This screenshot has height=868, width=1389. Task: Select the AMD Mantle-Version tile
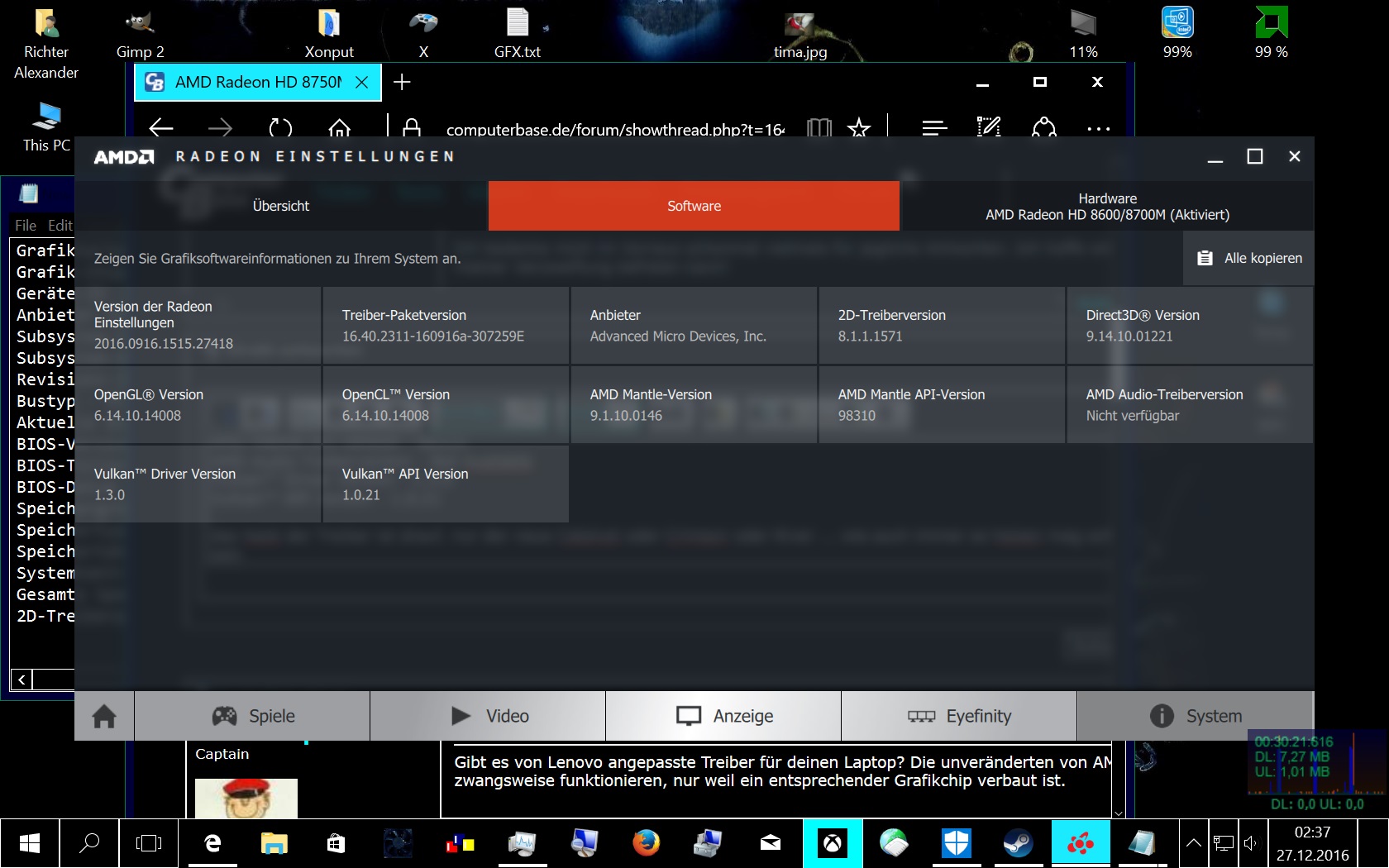pyautogui.click(x=694, y=405)
